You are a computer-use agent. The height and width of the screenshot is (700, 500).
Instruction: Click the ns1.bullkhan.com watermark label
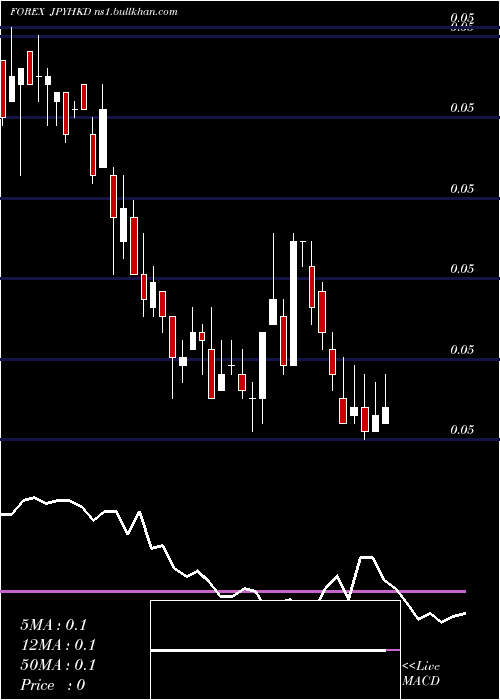pos(136,12)
